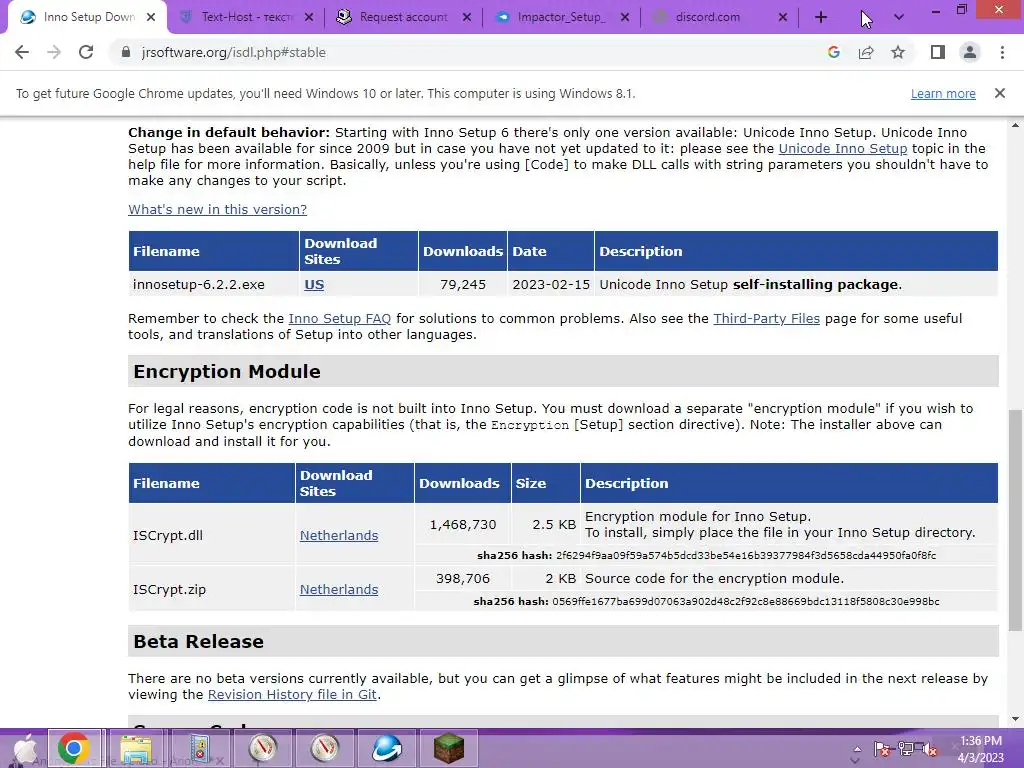Close the discord.com tab
The width and height of the screenshot is (1024, 768).
coord(783,18)
